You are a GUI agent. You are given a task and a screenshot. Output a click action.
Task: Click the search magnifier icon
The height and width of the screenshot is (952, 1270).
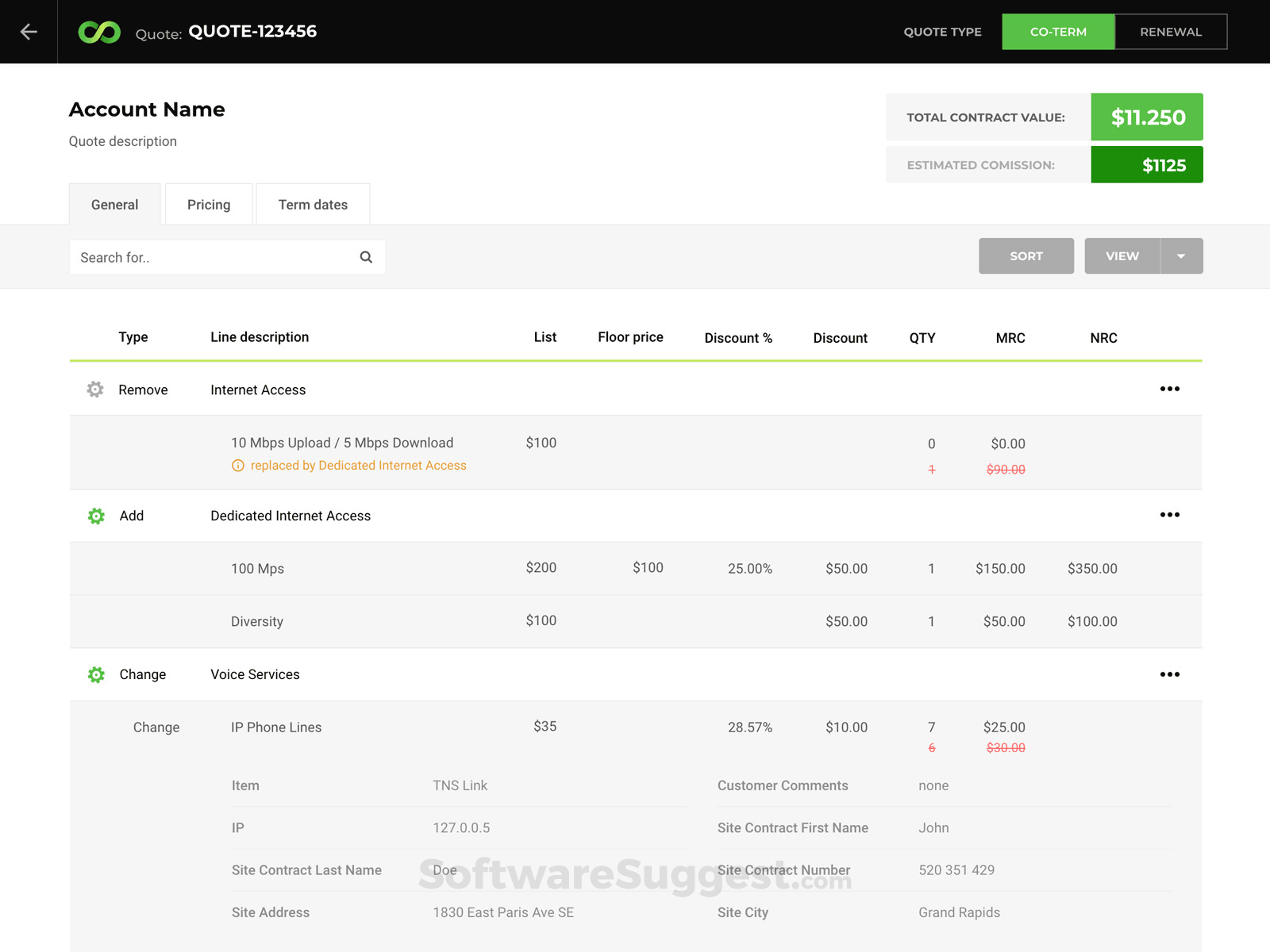(366, 256)
